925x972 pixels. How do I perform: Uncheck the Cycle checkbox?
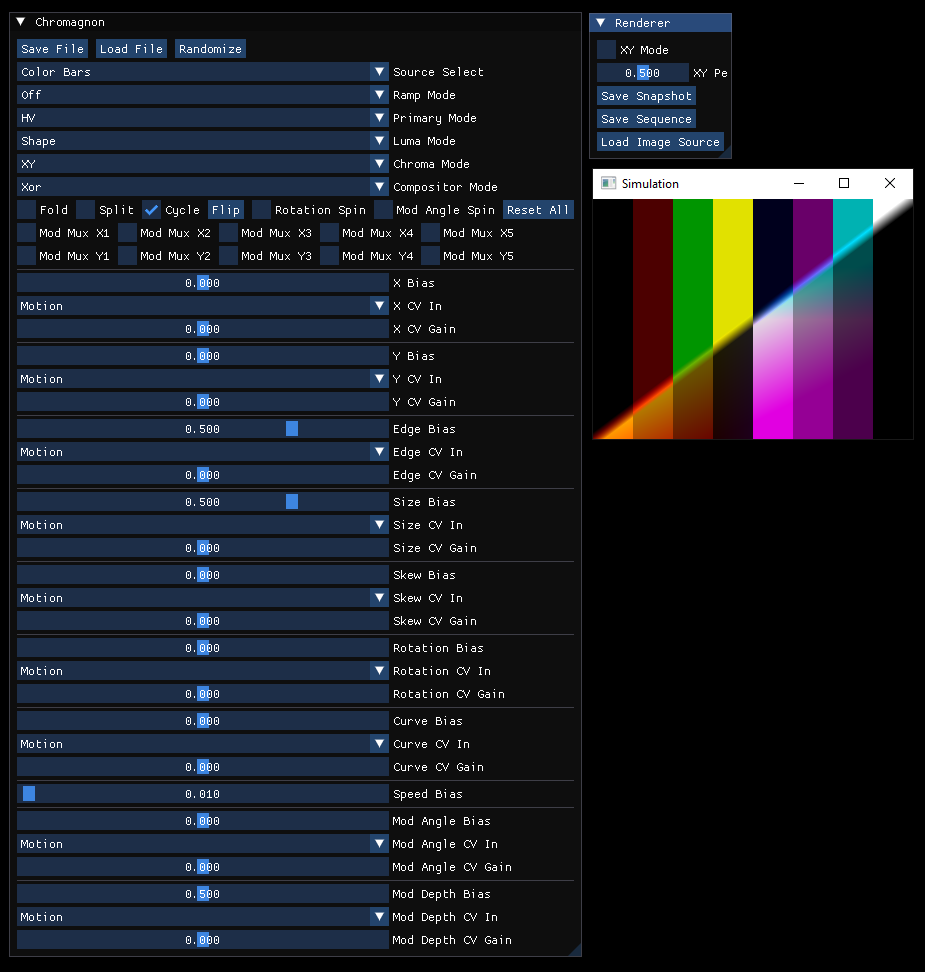152,210
